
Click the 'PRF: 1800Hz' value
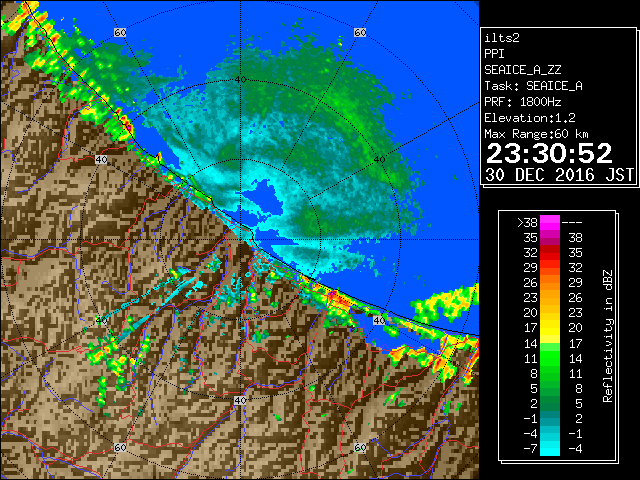point(523,102)
